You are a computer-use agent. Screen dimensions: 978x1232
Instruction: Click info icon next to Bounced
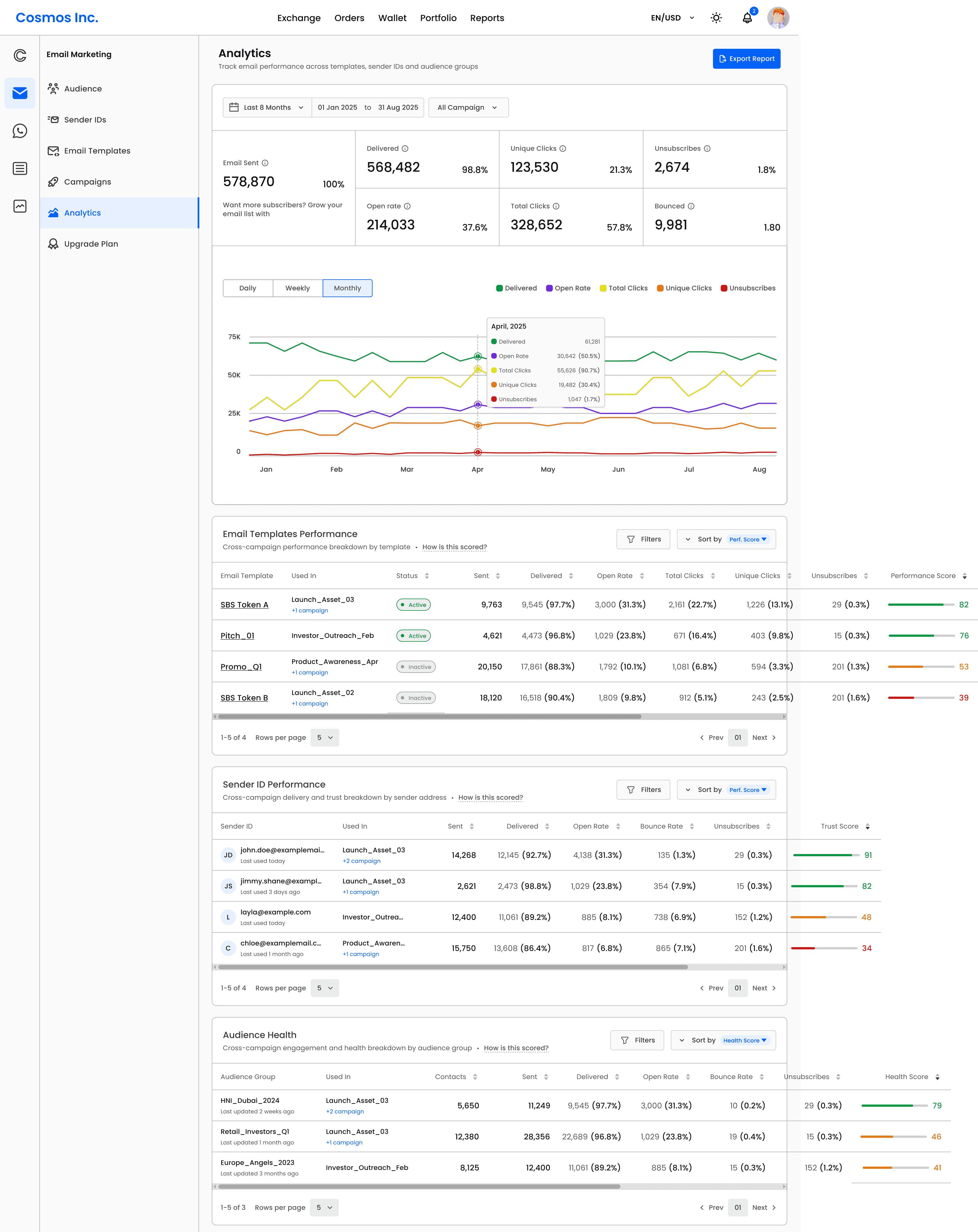click(x=691, y=206)
